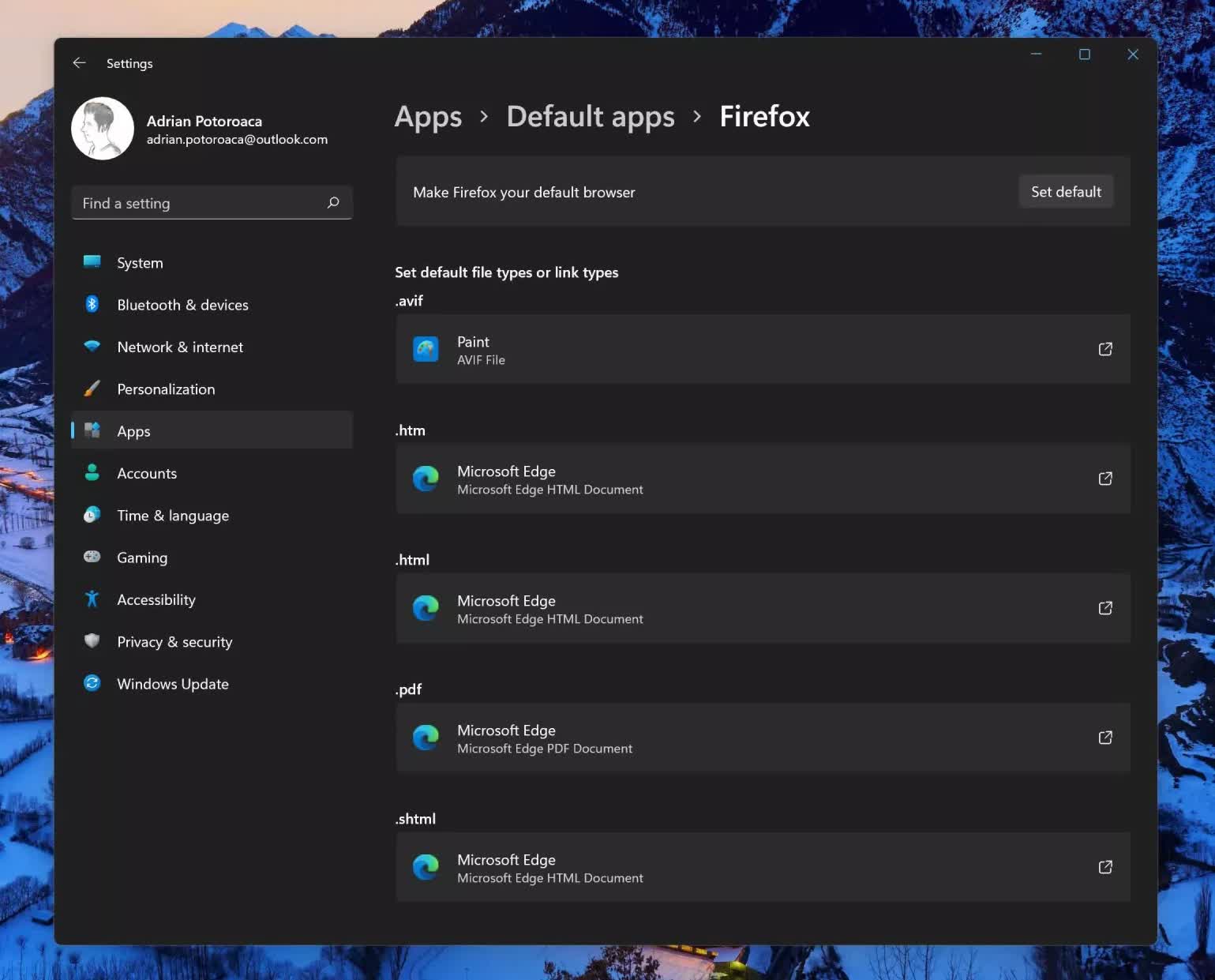This screenshot has width=1215, height=980.
Task: Open the external-link icon for .avif Paint
Action: click(x=1105, y=349)
